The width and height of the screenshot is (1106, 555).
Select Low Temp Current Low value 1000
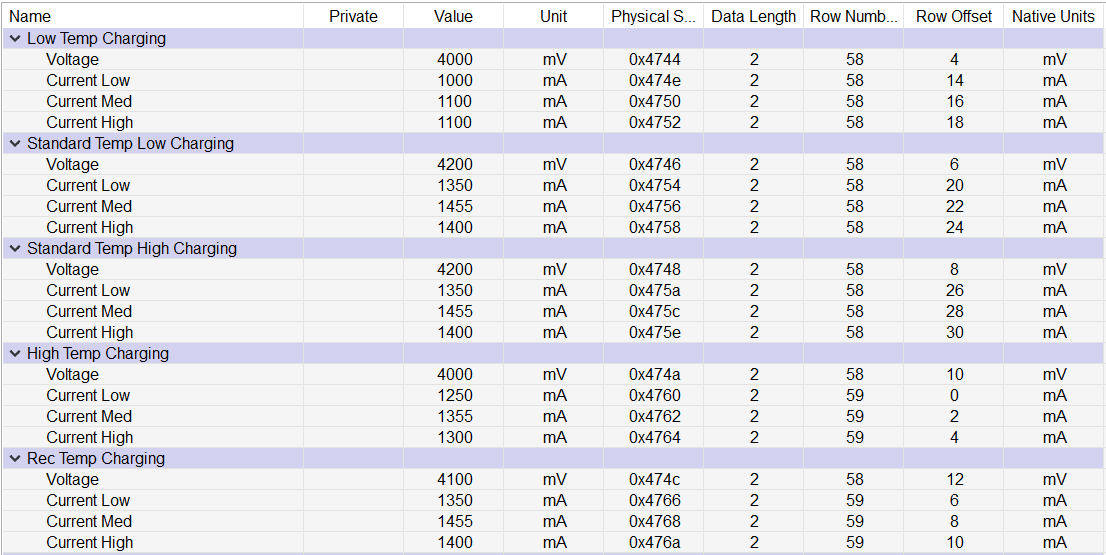455,81
